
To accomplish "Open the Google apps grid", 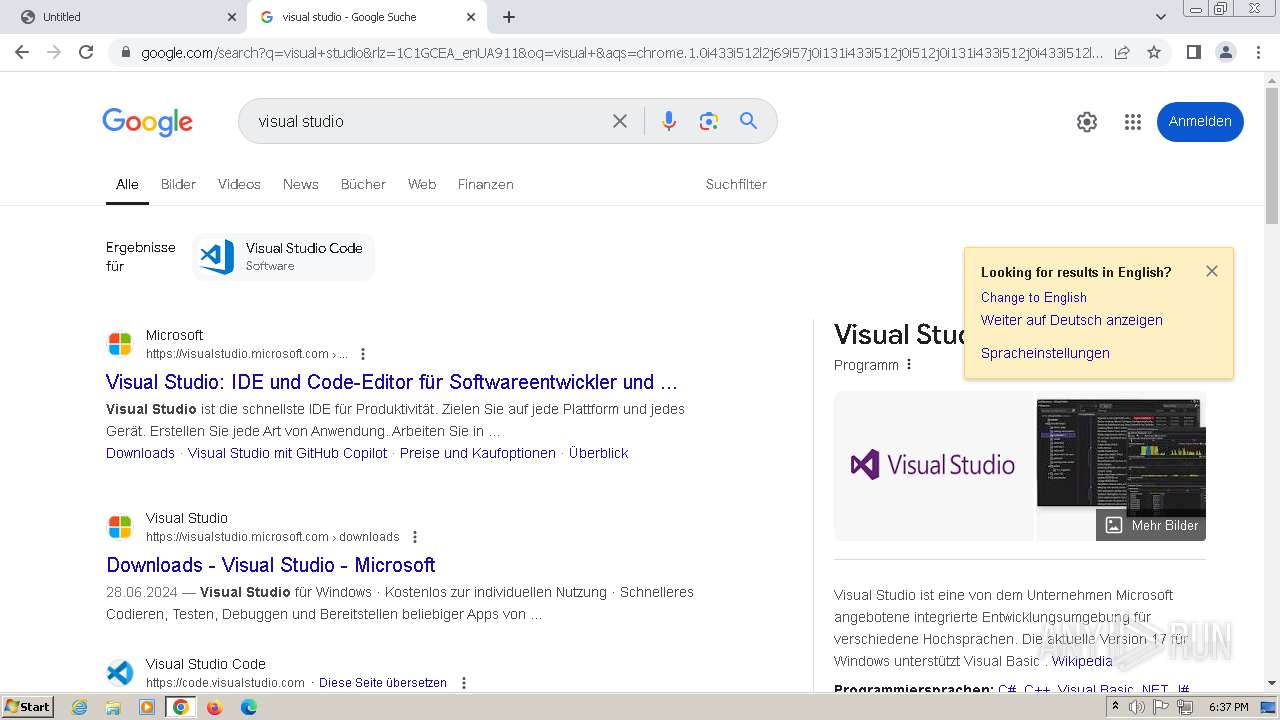I will [1132, 122].
